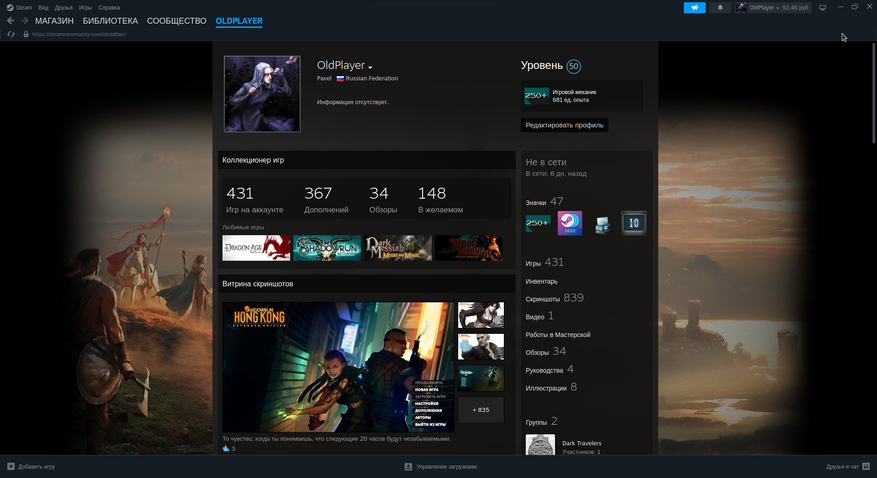Go forward with the right arrow

(25, 21)
